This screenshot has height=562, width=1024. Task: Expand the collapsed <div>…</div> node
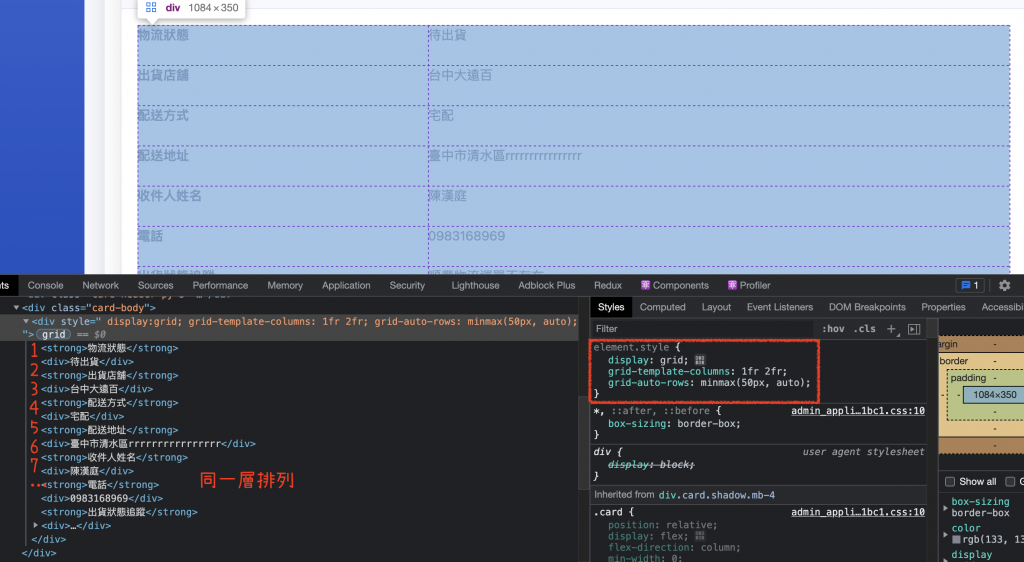click(x=36, y=525)
